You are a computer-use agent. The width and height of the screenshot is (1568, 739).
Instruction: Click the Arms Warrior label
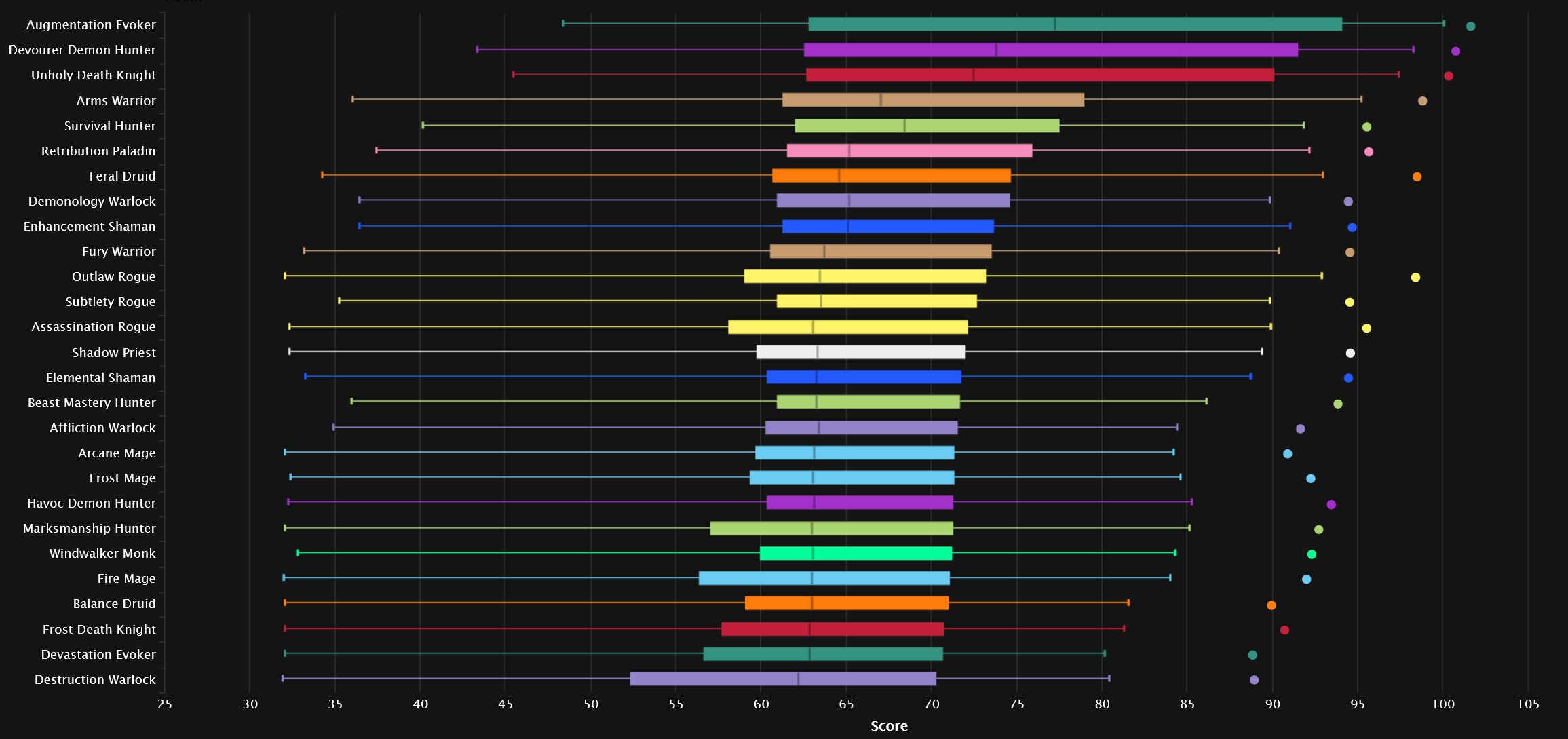(116, 101)
